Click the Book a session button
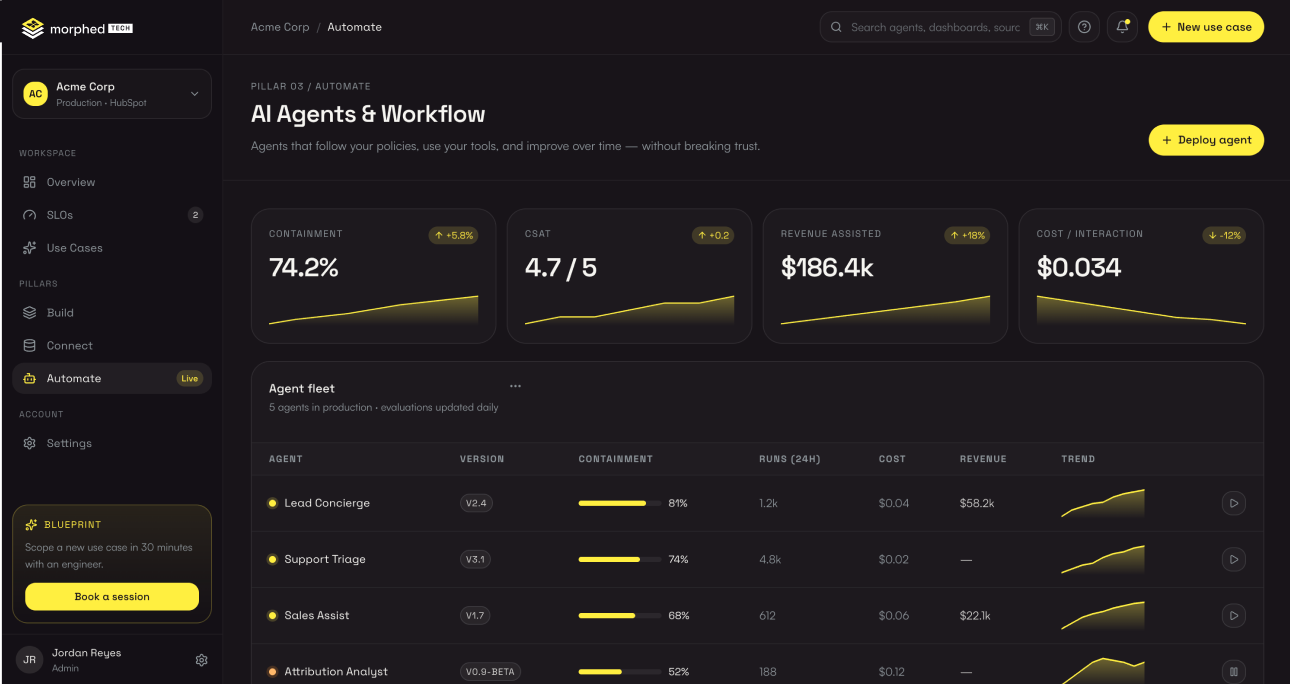 (x=112, y=597)
